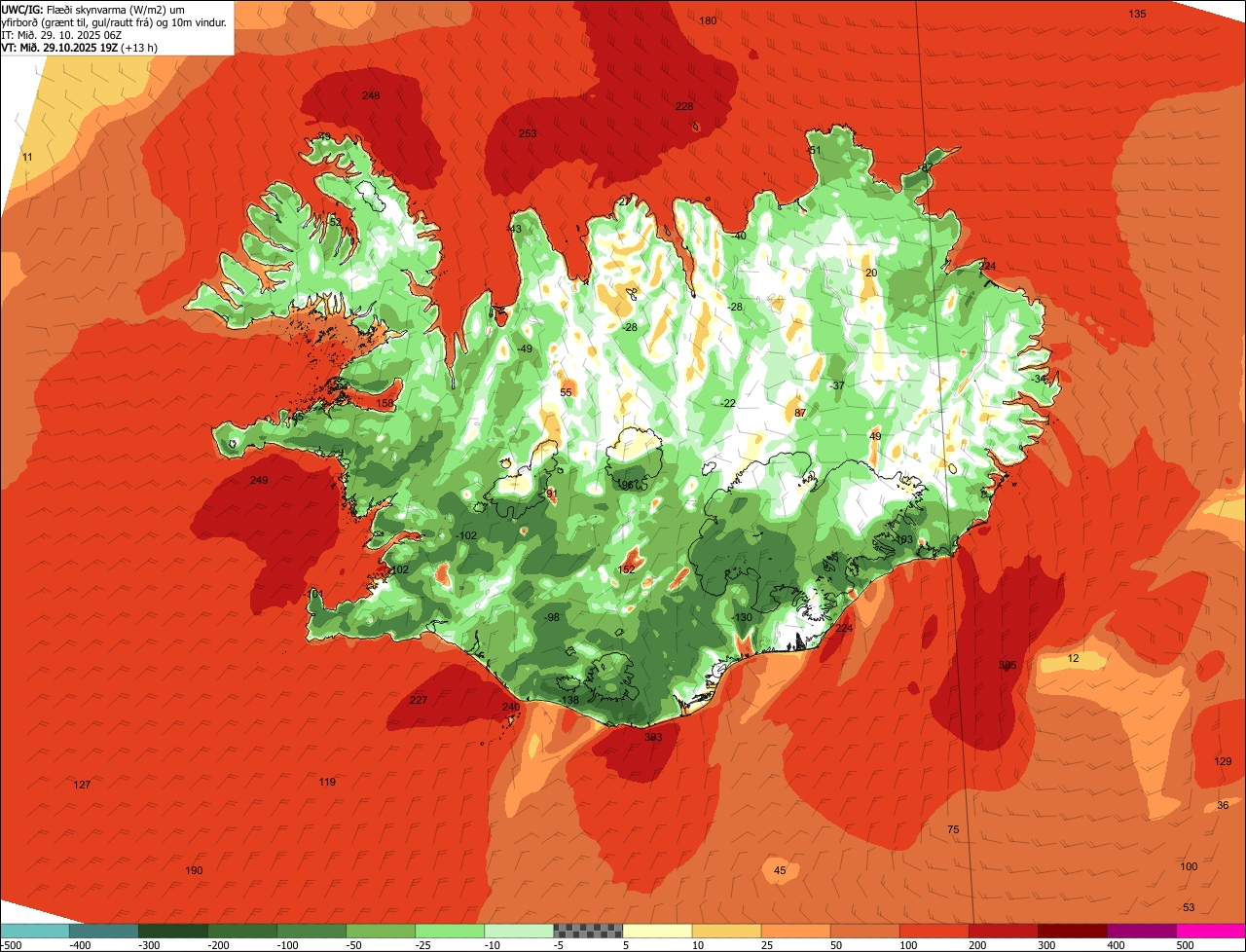This screenshot has width=1246, height=952.
Task: Click the map value '249' west of Iceland
Action: [259, 481]
